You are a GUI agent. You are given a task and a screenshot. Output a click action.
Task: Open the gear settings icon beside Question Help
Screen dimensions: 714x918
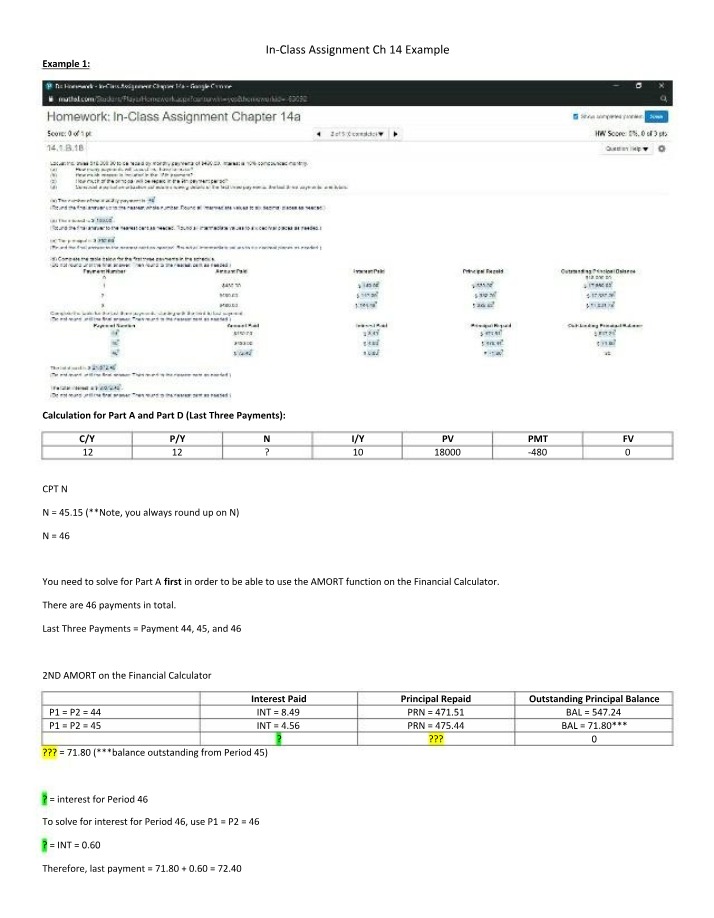pos(662,149)
